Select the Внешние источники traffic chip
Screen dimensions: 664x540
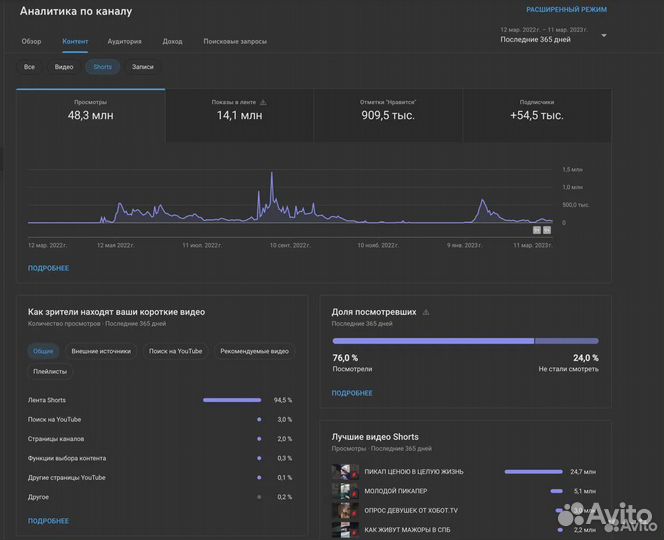click(x=100, y=351)
